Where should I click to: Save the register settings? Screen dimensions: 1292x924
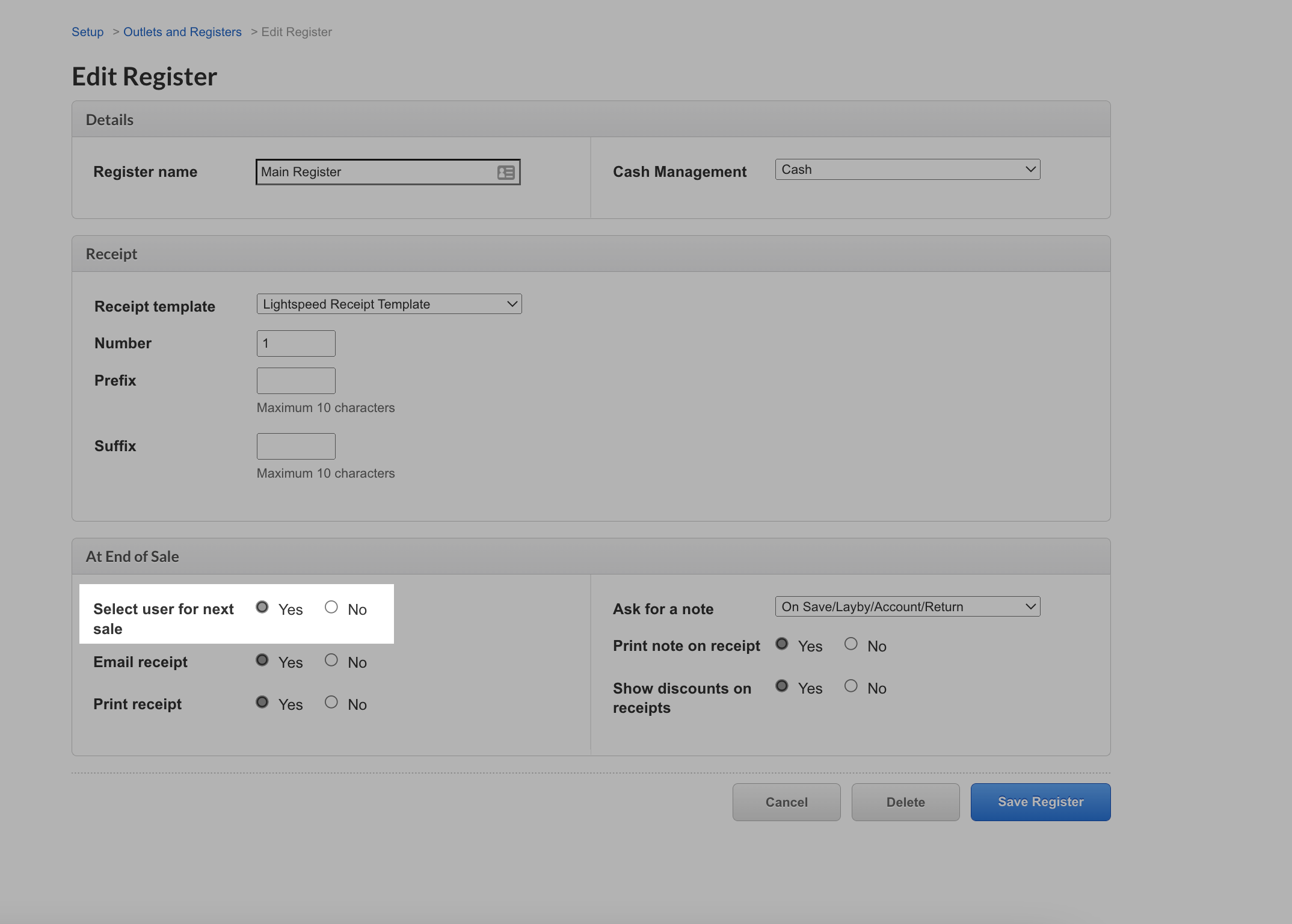click(x=1040, y=801)
